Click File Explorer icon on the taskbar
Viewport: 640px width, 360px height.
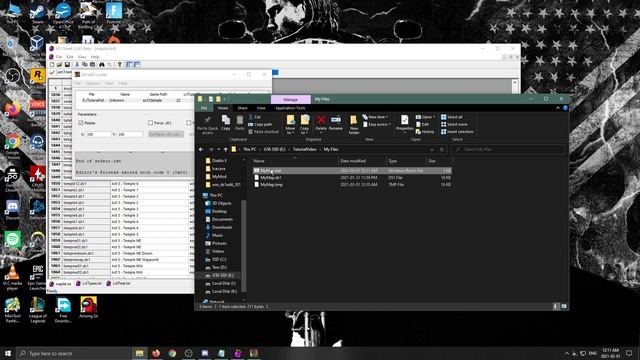[x=140, y=353]
